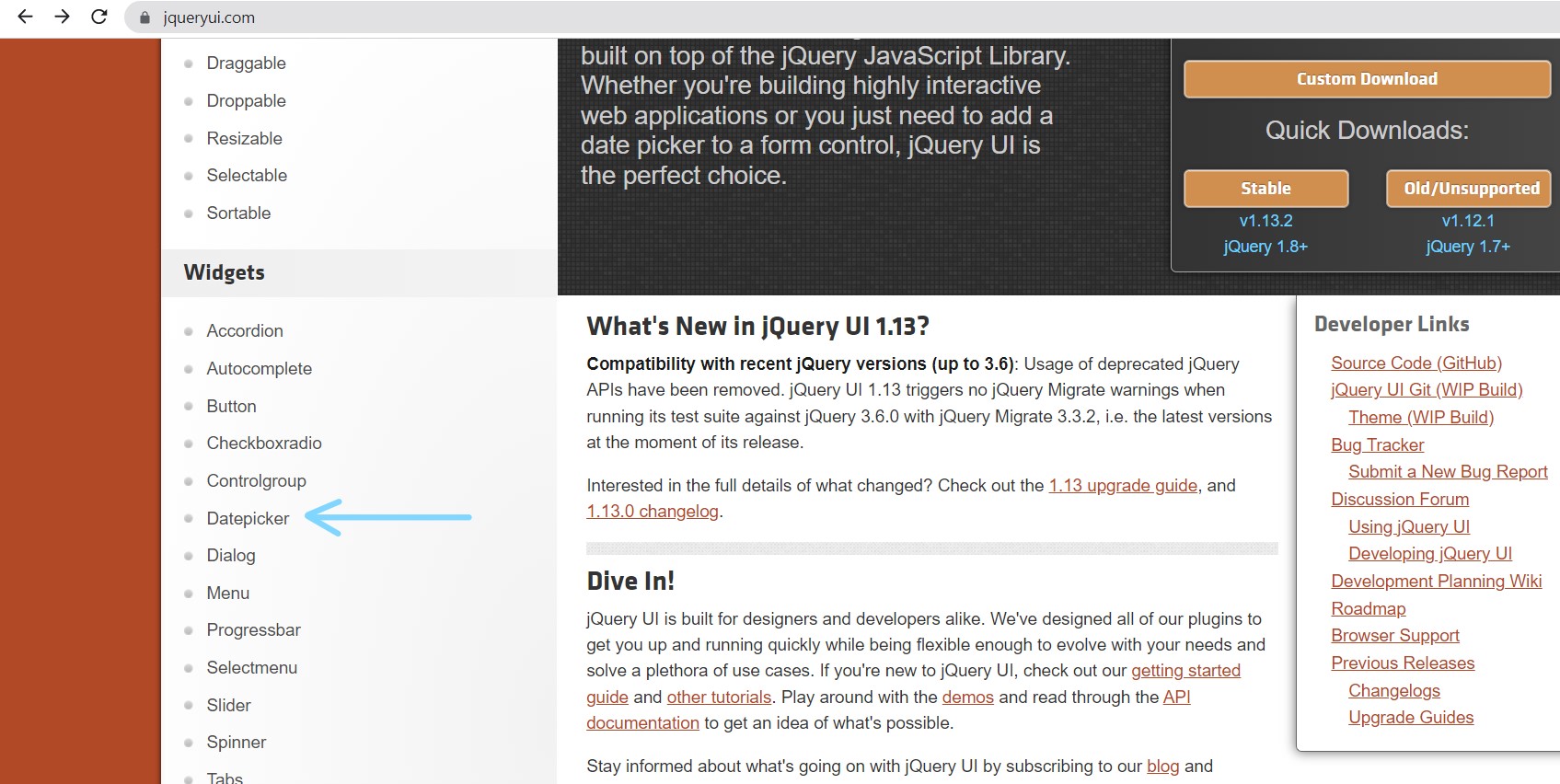Open the Upgrade Guides link
The width and height of the screenshot is (1560, 784).
[x=1411, y=717]
